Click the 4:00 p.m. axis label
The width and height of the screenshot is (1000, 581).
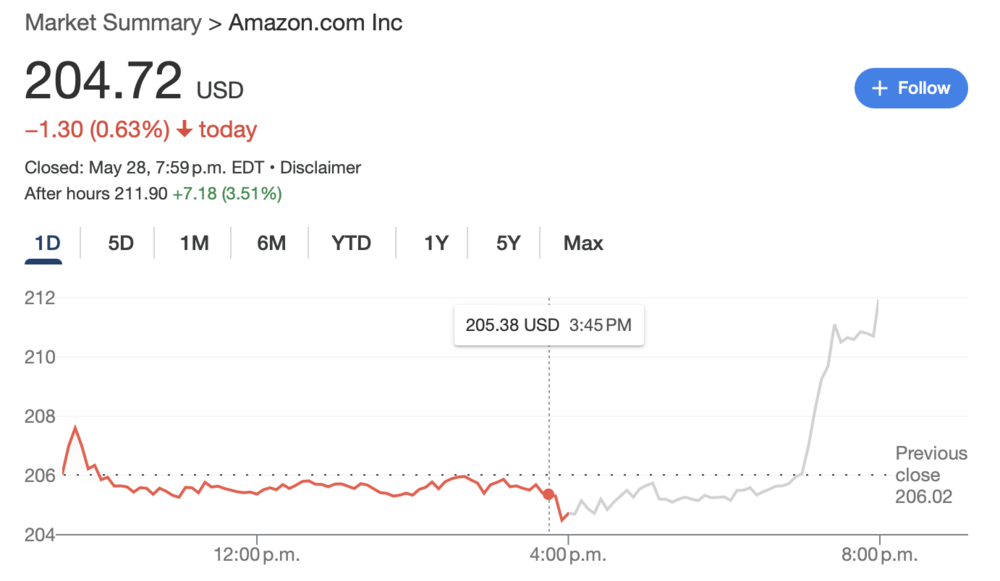tap(567, 553)
